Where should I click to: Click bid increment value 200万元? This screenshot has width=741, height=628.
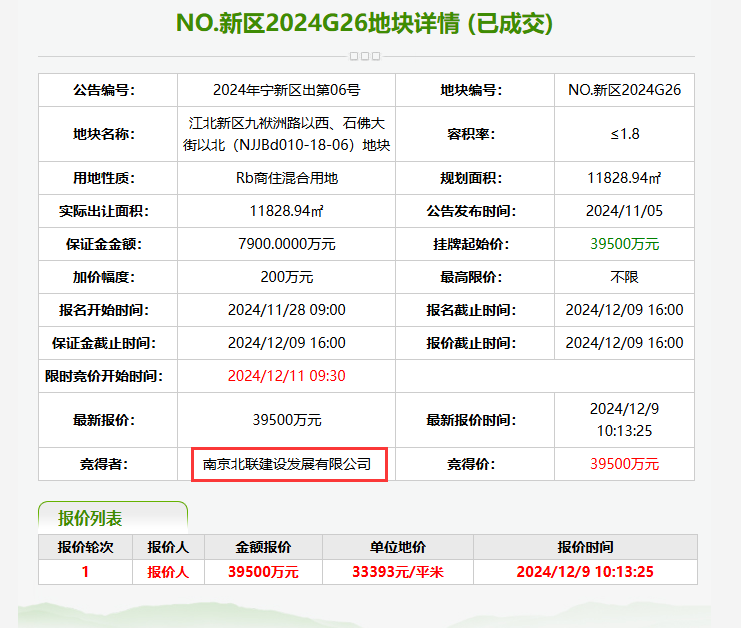pos(286,277)
